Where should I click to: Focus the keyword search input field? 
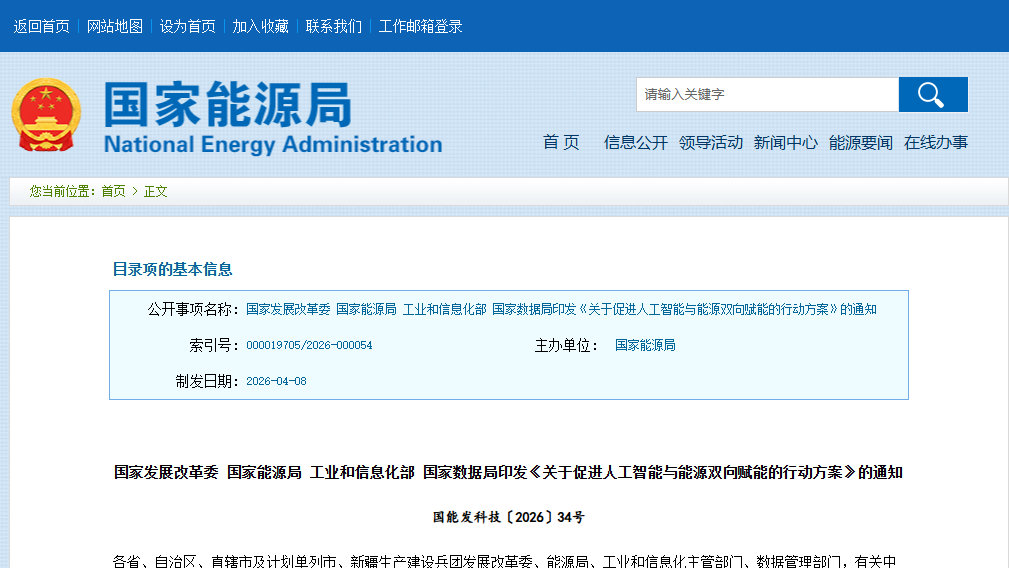[767, 95]
